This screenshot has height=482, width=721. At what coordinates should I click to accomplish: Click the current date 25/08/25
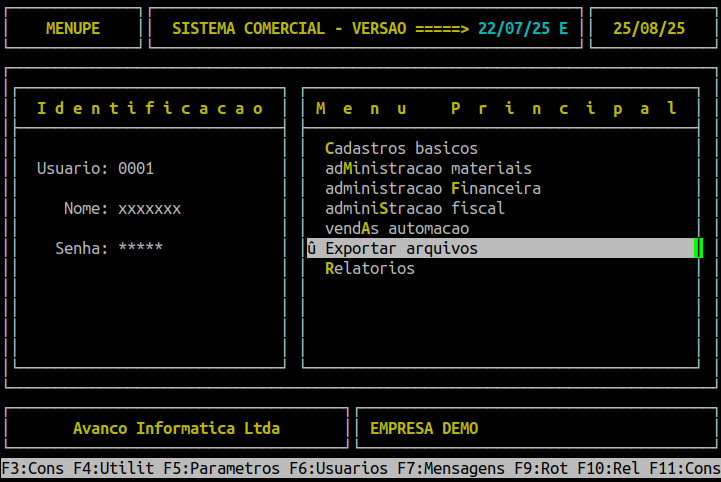pos(649,29)
